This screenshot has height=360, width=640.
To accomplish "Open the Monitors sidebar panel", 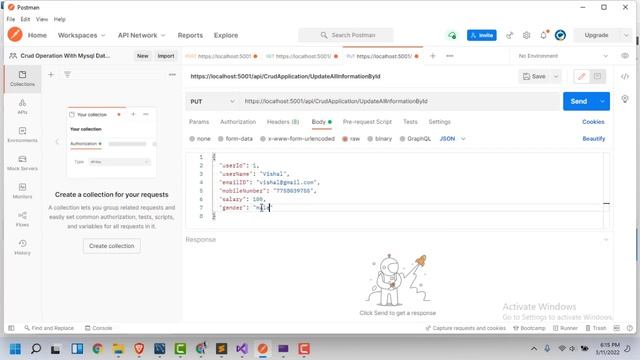I will [x=22, y=191].
